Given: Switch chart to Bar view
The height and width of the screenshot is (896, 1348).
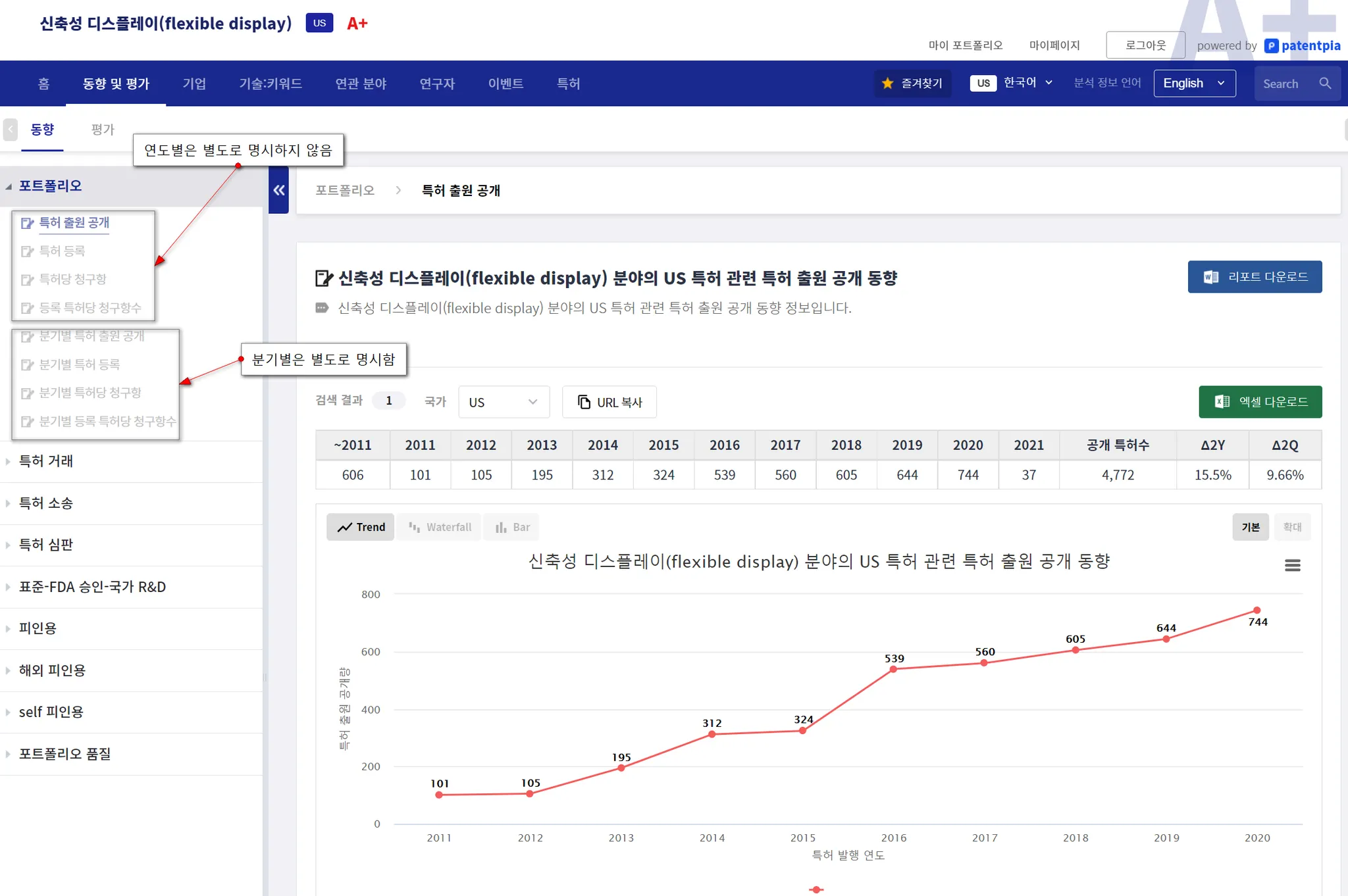Looking at the screenshot, I should pos(512,527).
